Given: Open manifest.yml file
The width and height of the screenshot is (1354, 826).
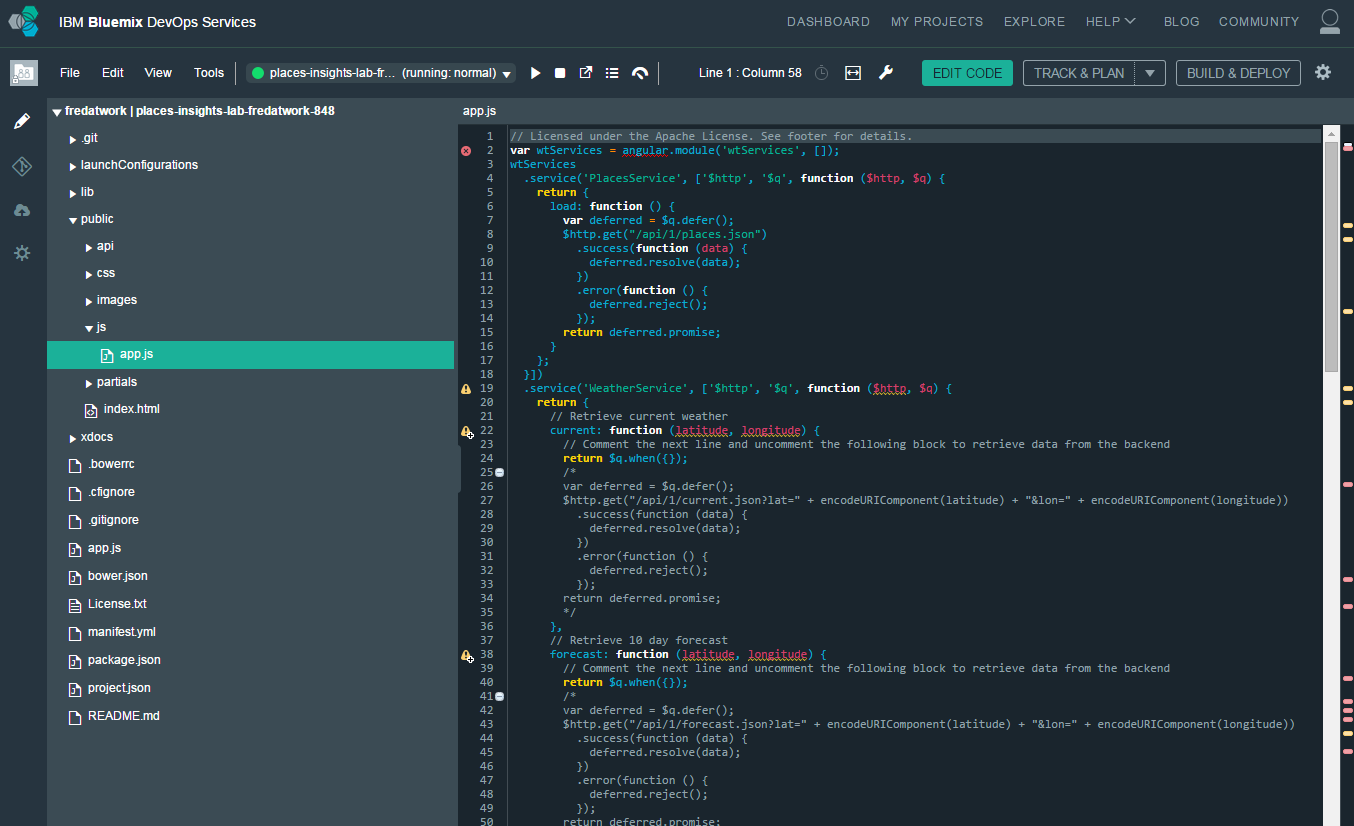Looking at the screenshot, I should point(122,632).
